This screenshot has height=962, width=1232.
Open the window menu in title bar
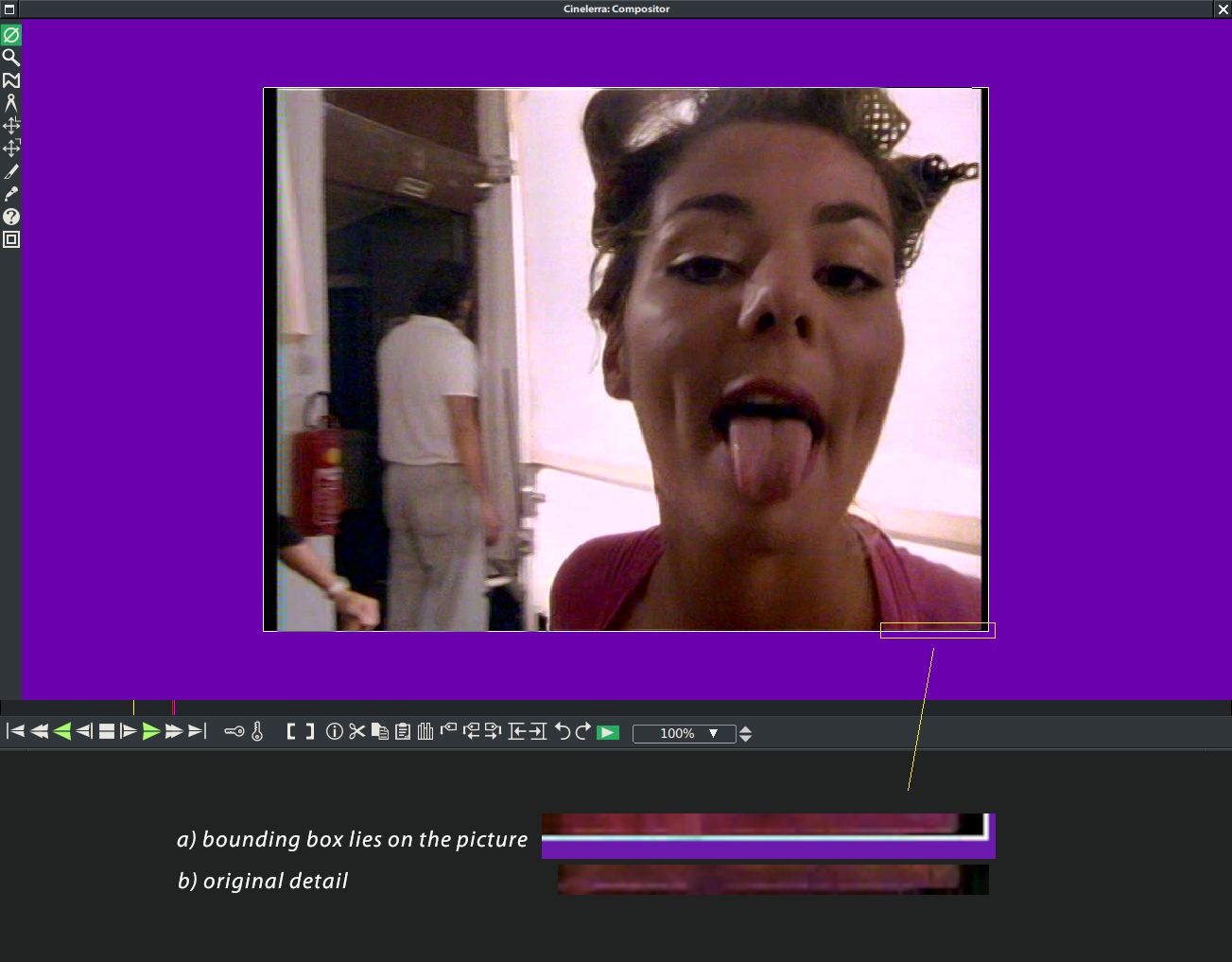[9, 9]
